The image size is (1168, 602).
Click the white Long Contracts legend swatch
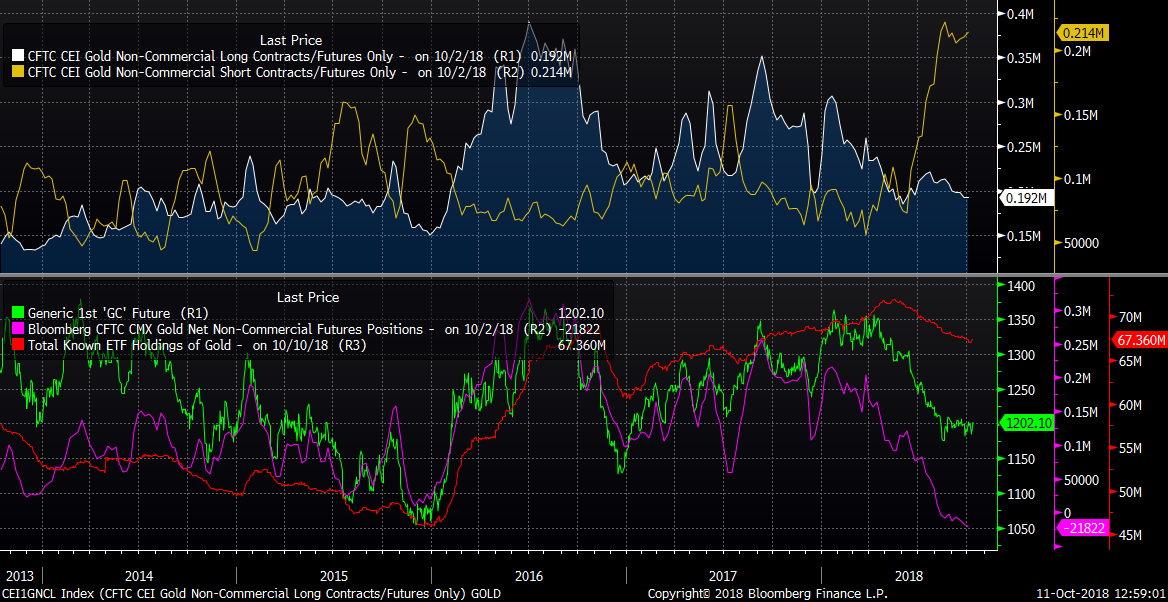coord(18,57)
